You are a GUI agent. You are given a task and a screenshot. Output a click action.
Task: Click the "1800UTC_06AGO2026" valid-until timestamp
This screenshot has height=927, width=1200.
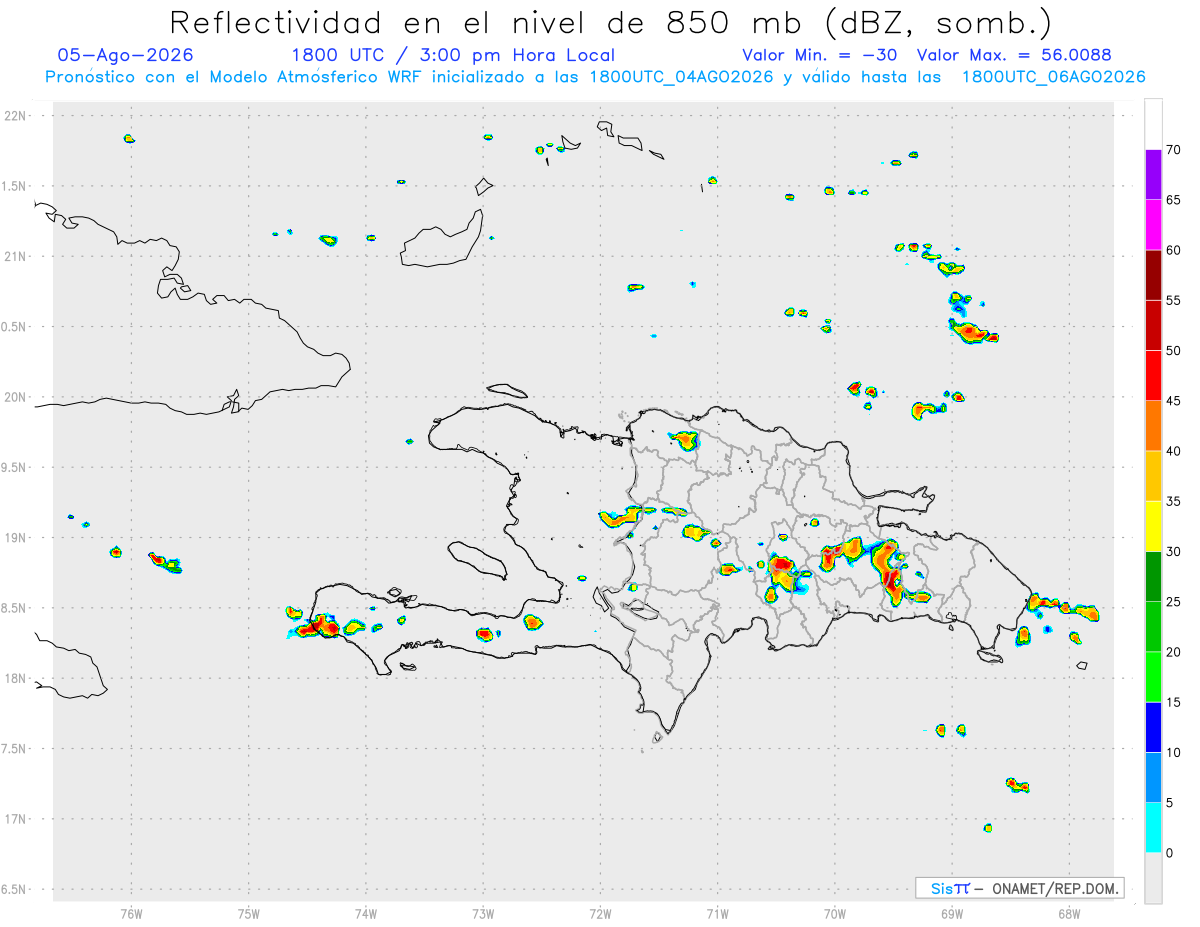[x=1053, y=77]
